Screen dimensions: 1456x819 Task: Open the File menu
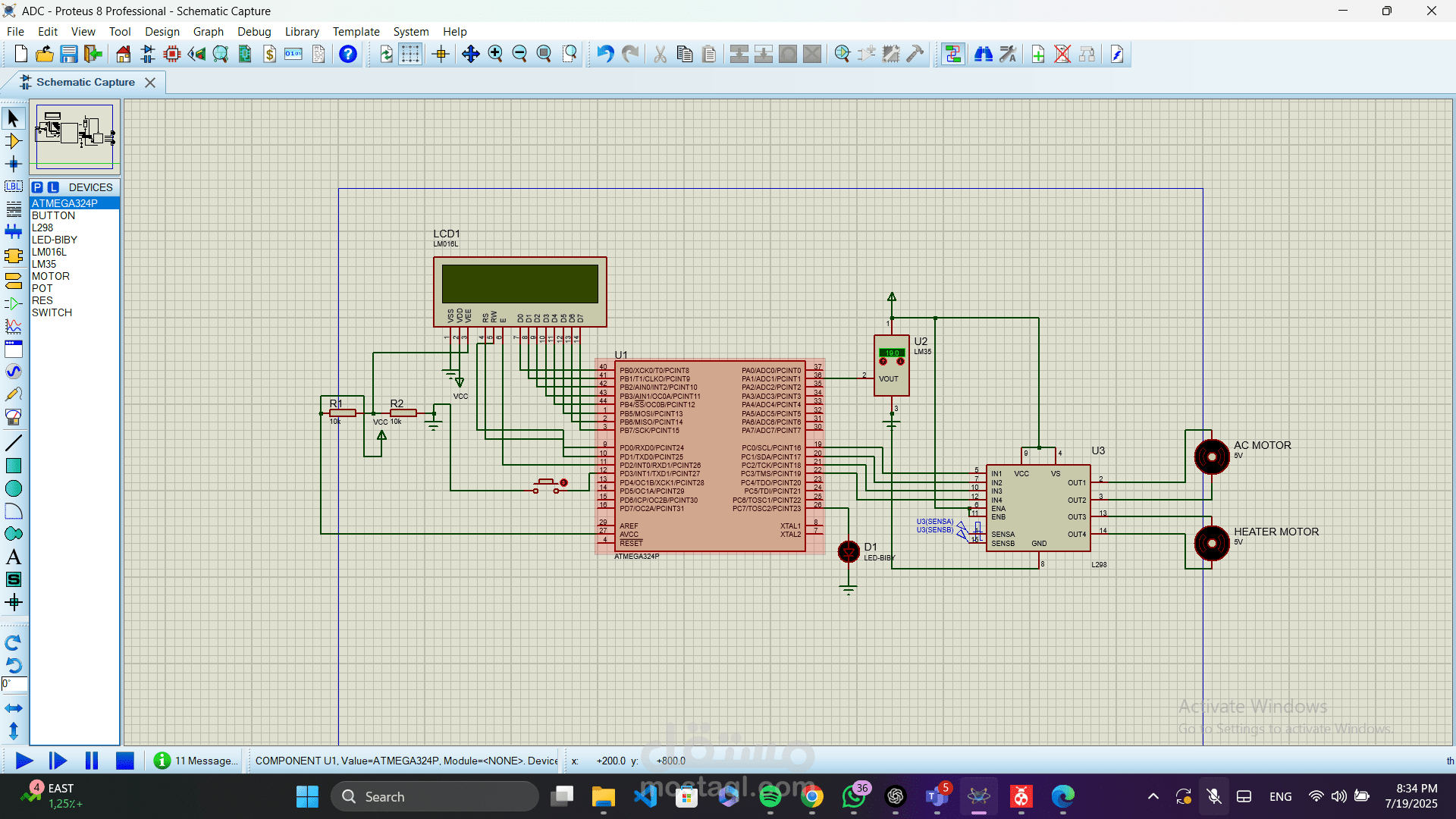[15, 31]
